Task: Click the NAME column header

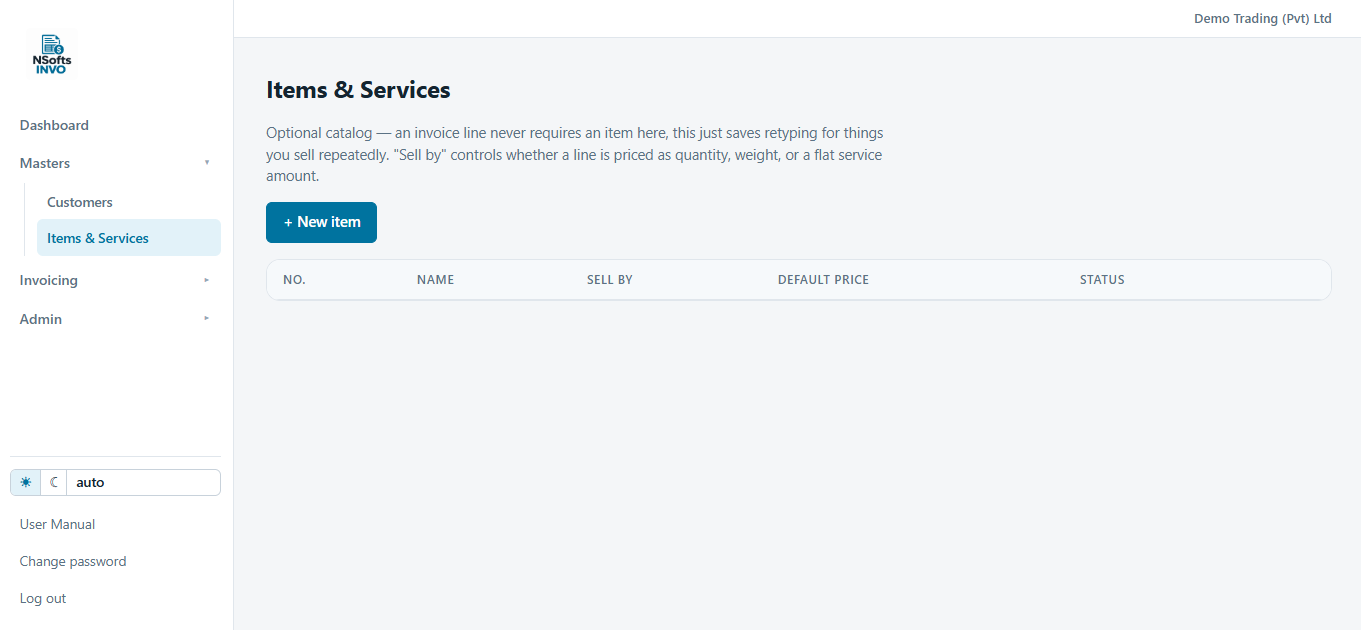Action: 435,280
